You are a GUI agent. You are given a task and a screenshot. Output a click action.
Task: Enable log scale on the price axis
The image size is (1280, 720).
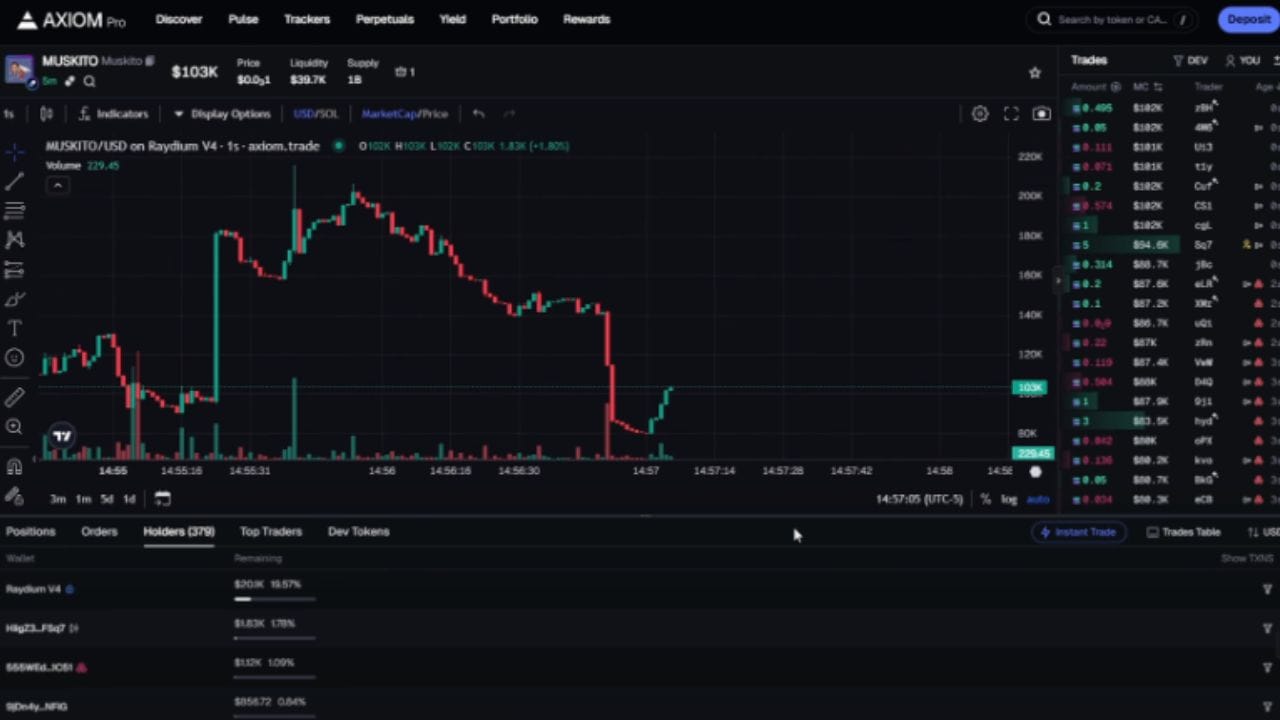click(1008, 499)
